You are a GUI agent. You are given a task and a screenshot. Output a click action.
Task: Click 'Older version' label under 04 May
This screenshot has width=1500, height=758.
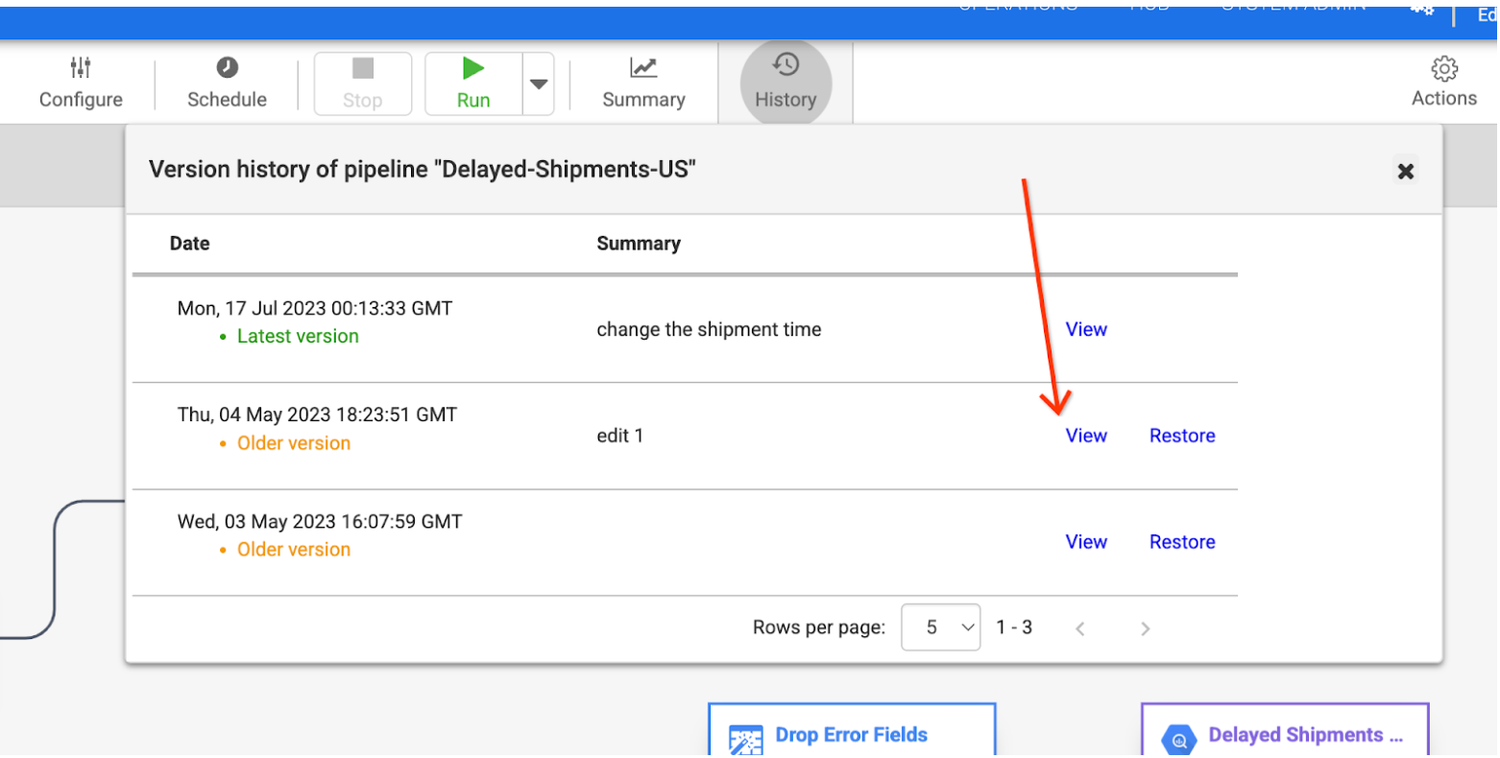pyautogui.click(x=294, y=443)
